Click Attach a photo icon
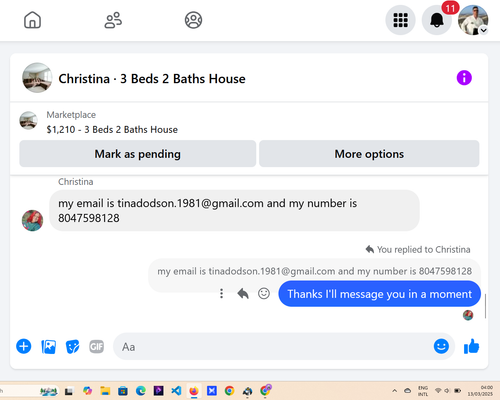Image resolution: width=500 pixels, height=400 pixels. pos(48,347)
